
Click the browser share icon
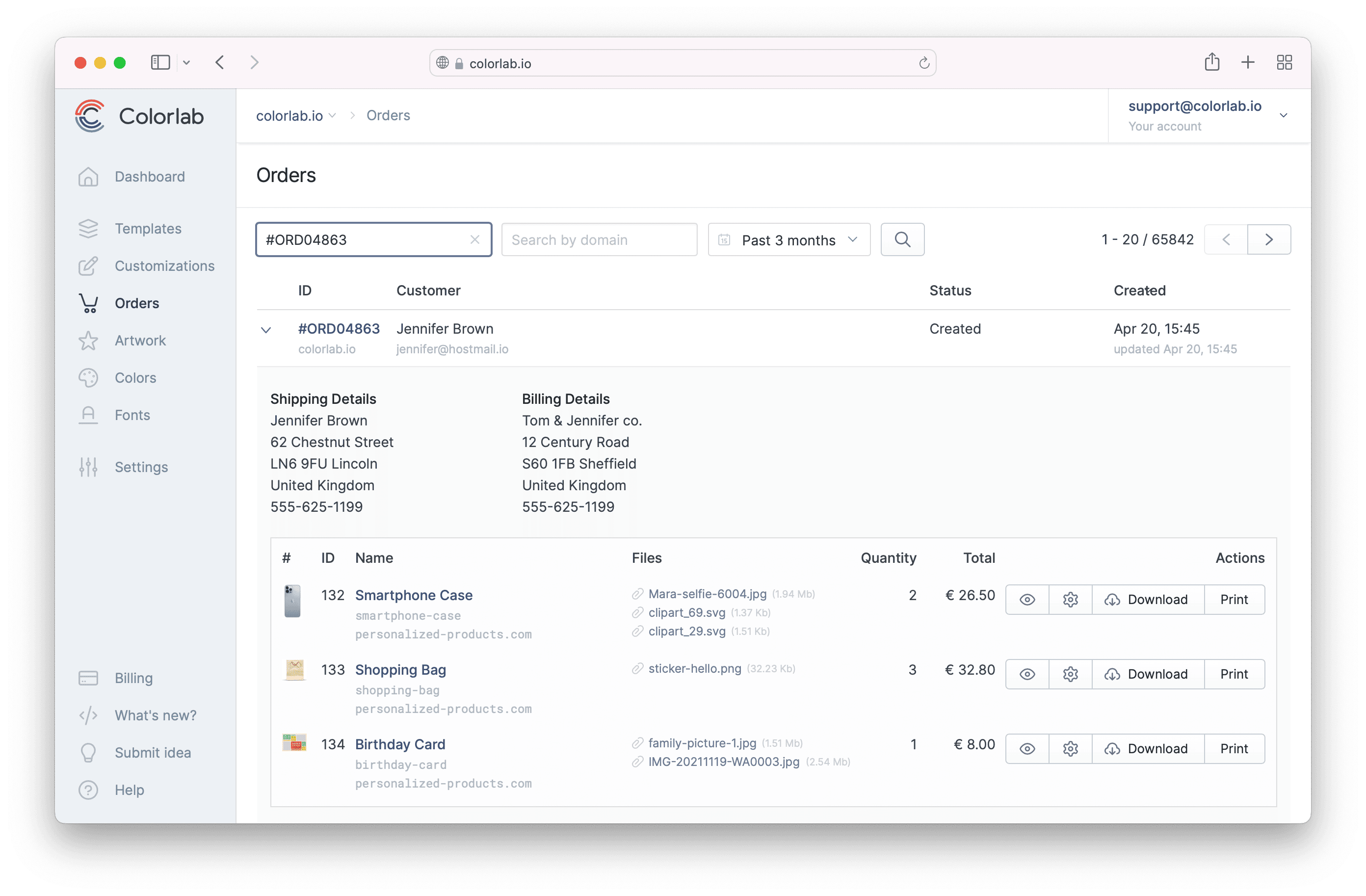1211,62
